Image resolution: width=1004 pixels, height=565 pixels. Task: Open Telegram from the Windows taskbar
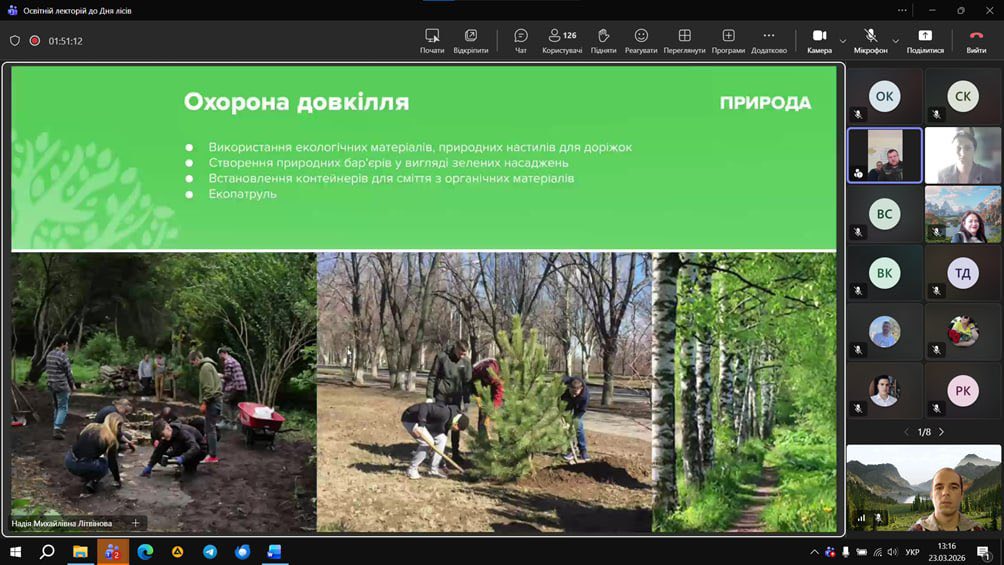pos(210,551)
